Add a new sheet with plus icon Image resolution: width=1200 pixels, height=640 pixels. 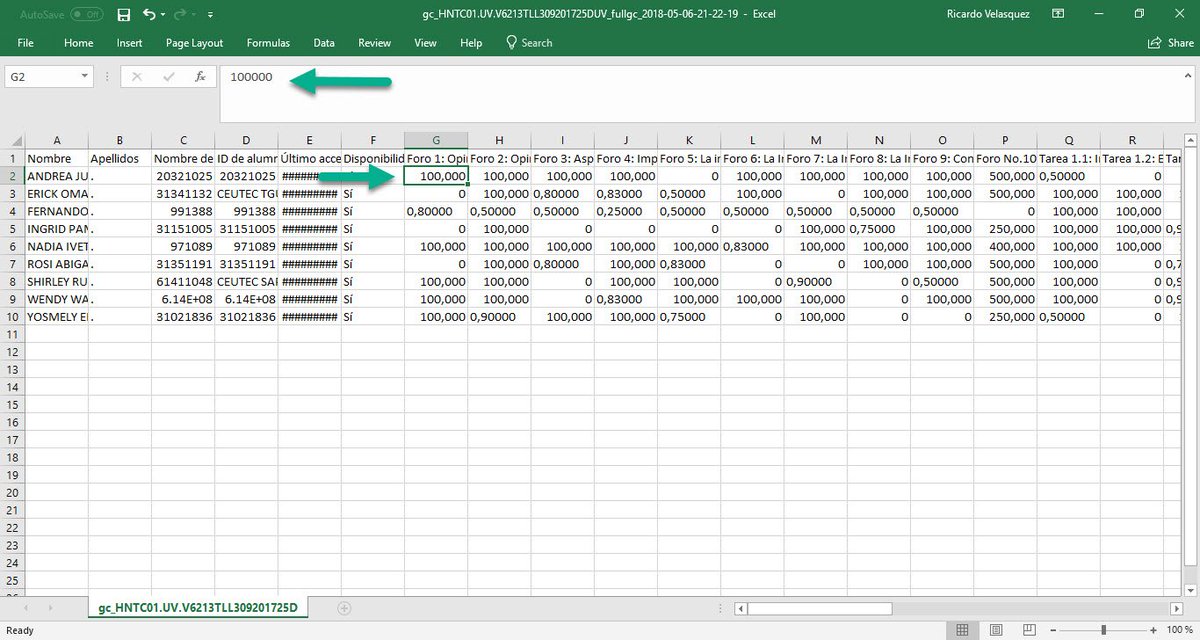pos(344,608)
